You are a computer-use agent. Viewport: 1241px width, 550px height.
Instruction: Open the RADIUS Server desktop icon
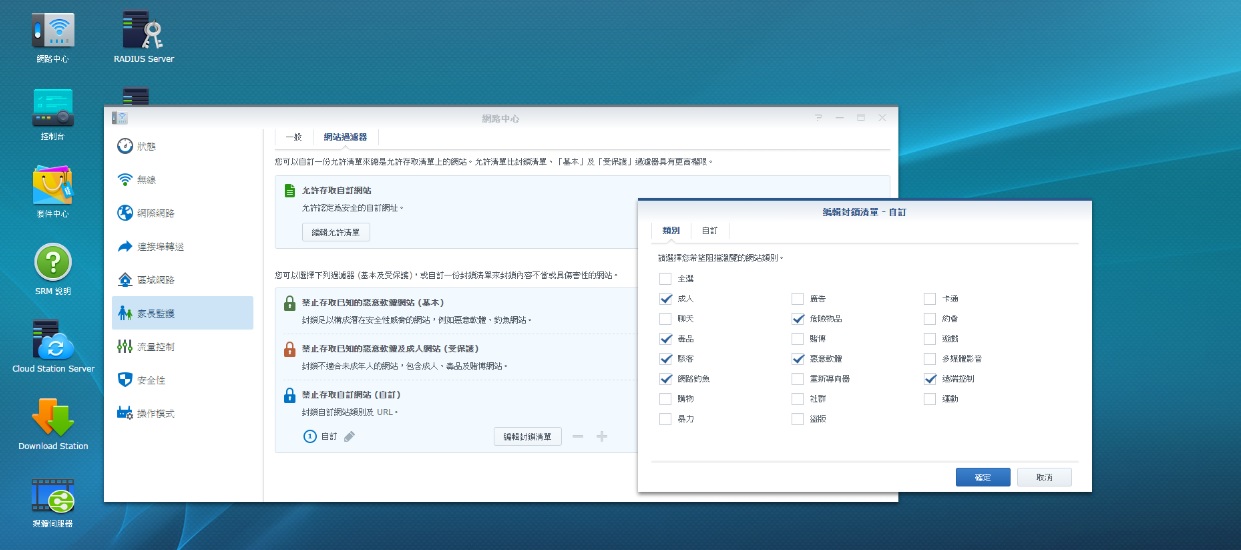click(143, 31)
